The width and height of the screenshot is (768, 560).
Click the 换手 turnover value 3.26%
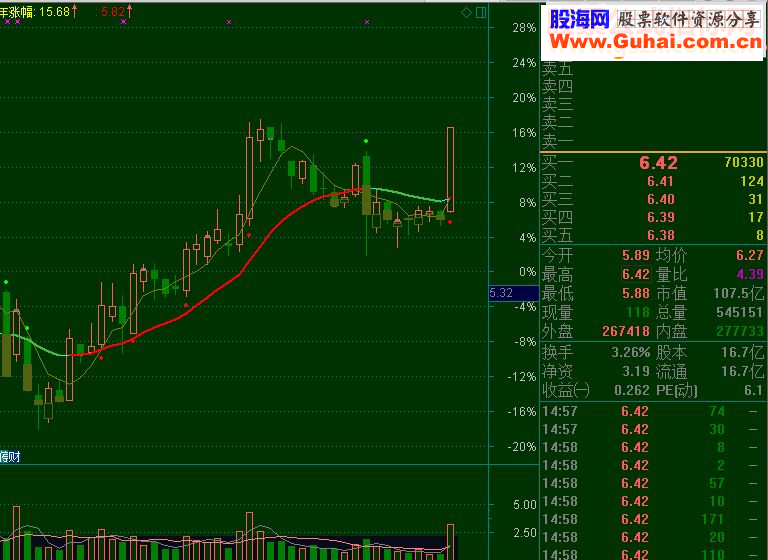[x=631, y=352]
